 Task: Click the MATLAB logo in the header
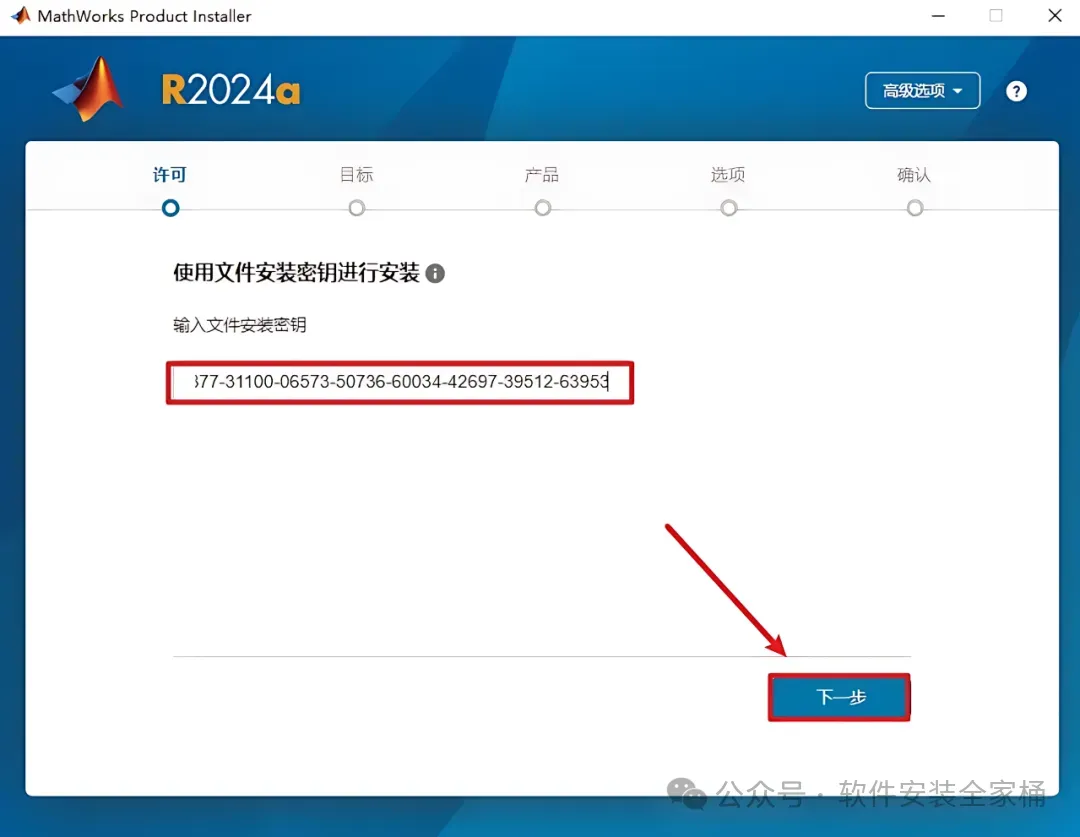(x=88, y=90)
